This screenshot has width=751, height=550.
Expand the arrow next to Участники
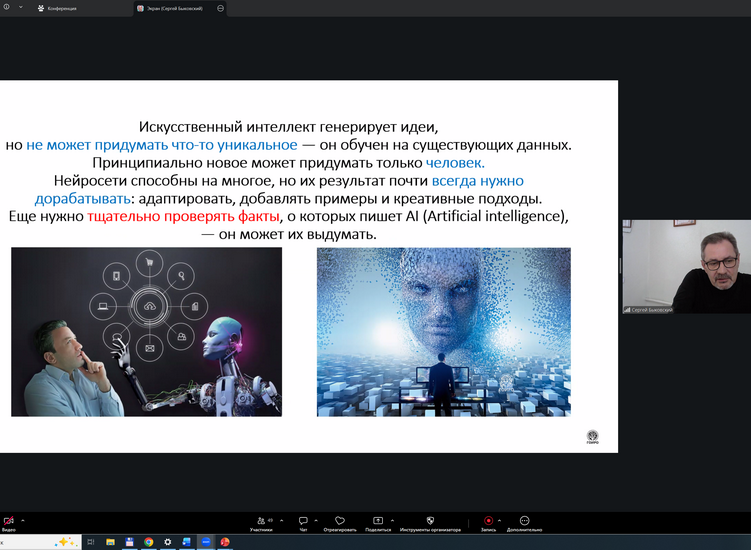coord(282,520)
